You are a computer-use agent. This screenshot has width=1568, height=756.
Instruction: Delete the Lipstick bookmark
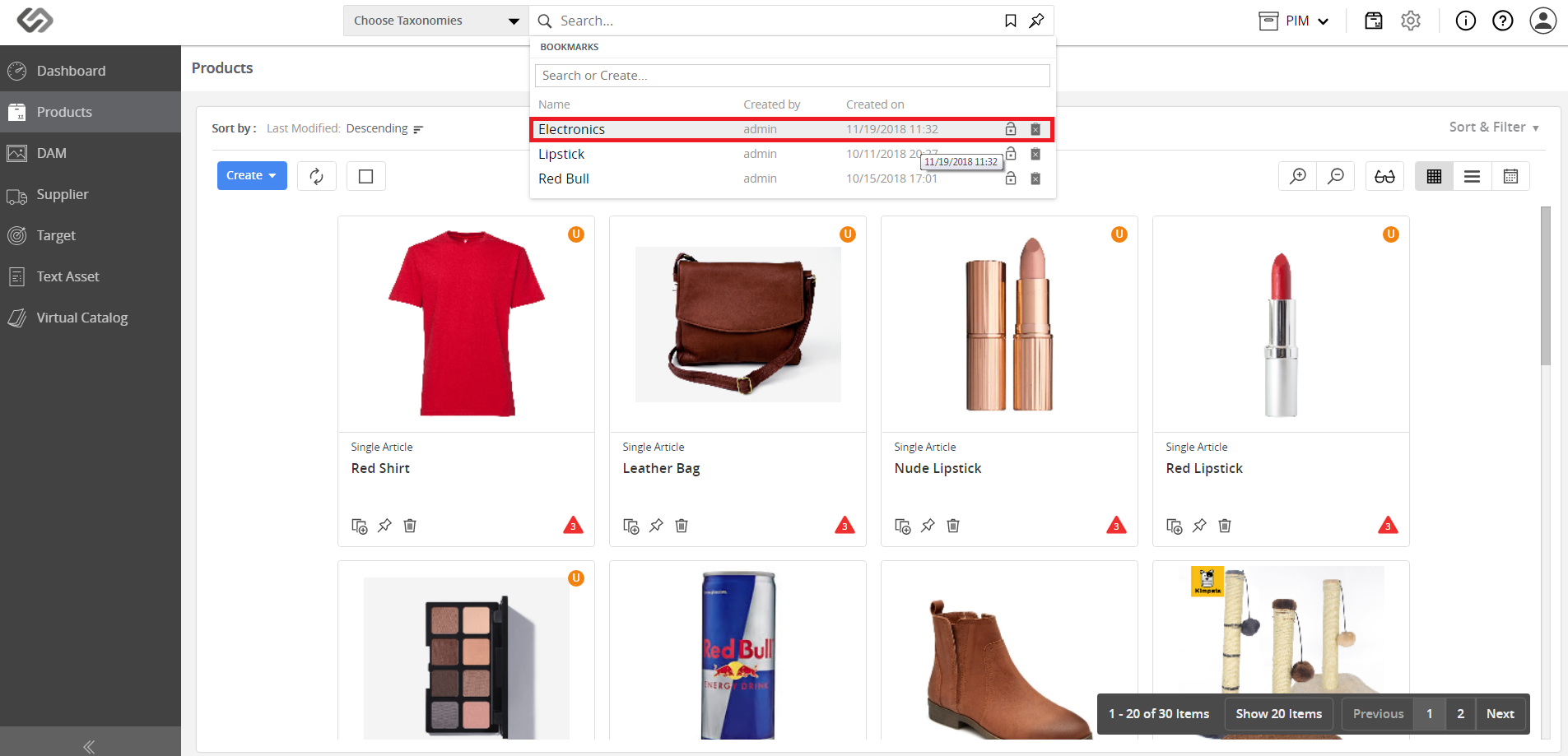point(1035,154)
